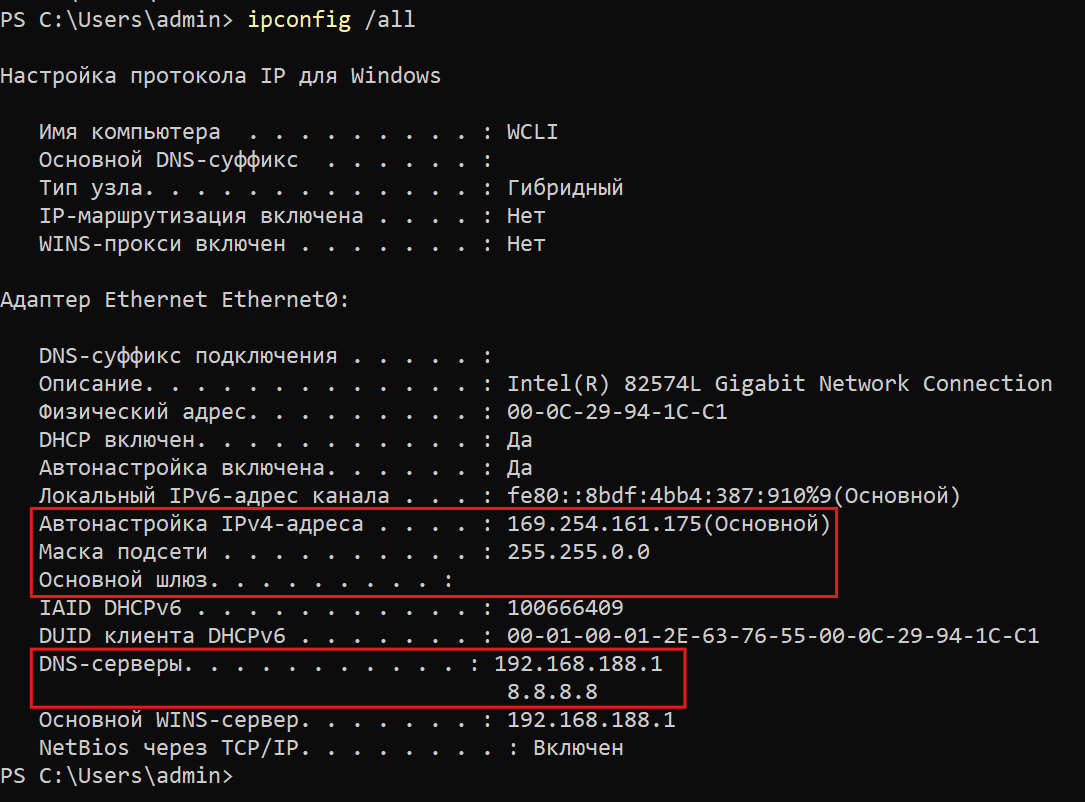Screen dimensions: 1085x802
Task: Click the DUID клиента DHCPv6 value
Action: point(773,636)
